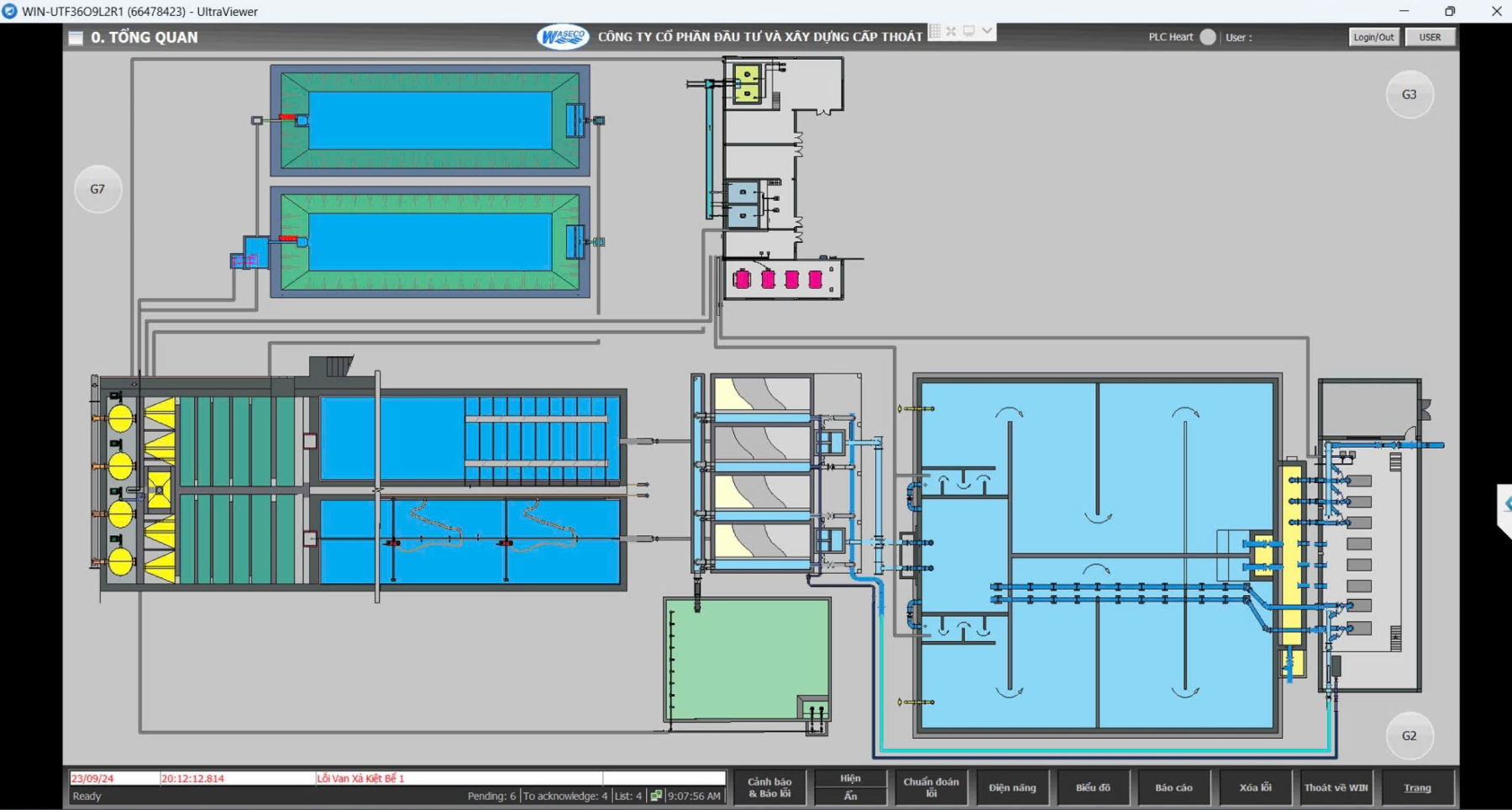Click the network connection status icon
The height and width of the screenshot is (810, 1512).
[656, 796]
